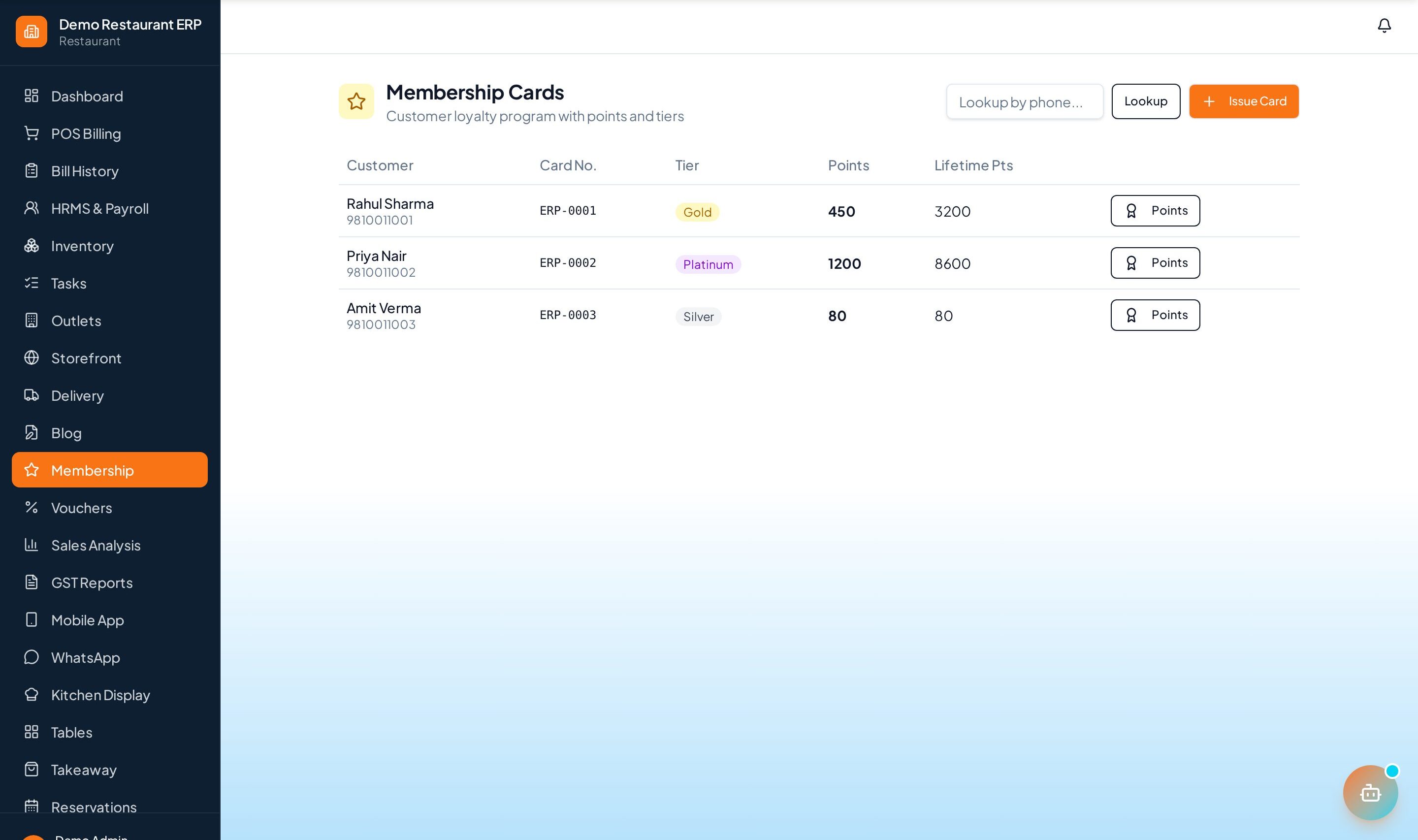The image size is (1418, 840).
Task: Click the Blog document icon
Action: [32, 432]
